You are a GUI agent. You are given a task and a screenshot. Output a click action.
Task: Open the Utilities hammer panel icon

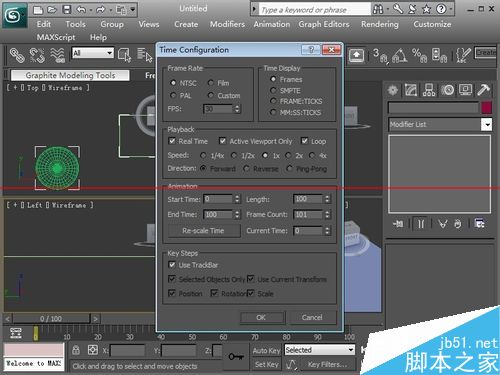tap(483, 90)
